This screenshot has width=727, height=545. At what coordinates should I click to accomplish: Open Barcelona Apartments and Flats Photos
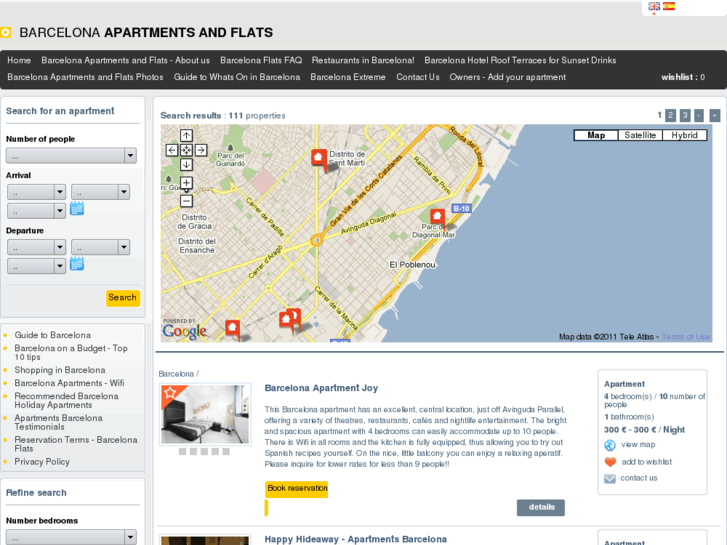[85, 77]
